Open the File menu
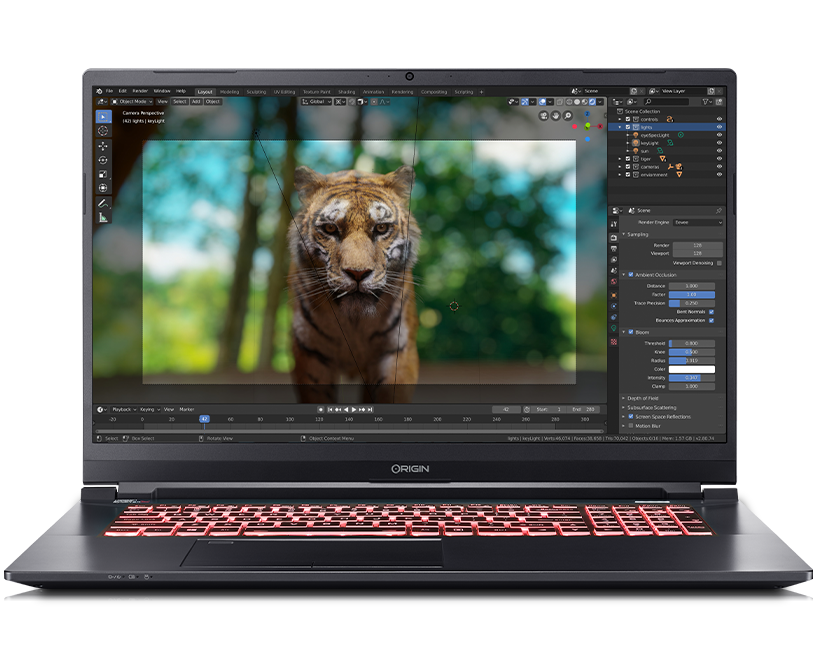Viewport: 819px width, 650px height. tap(110, 91)
